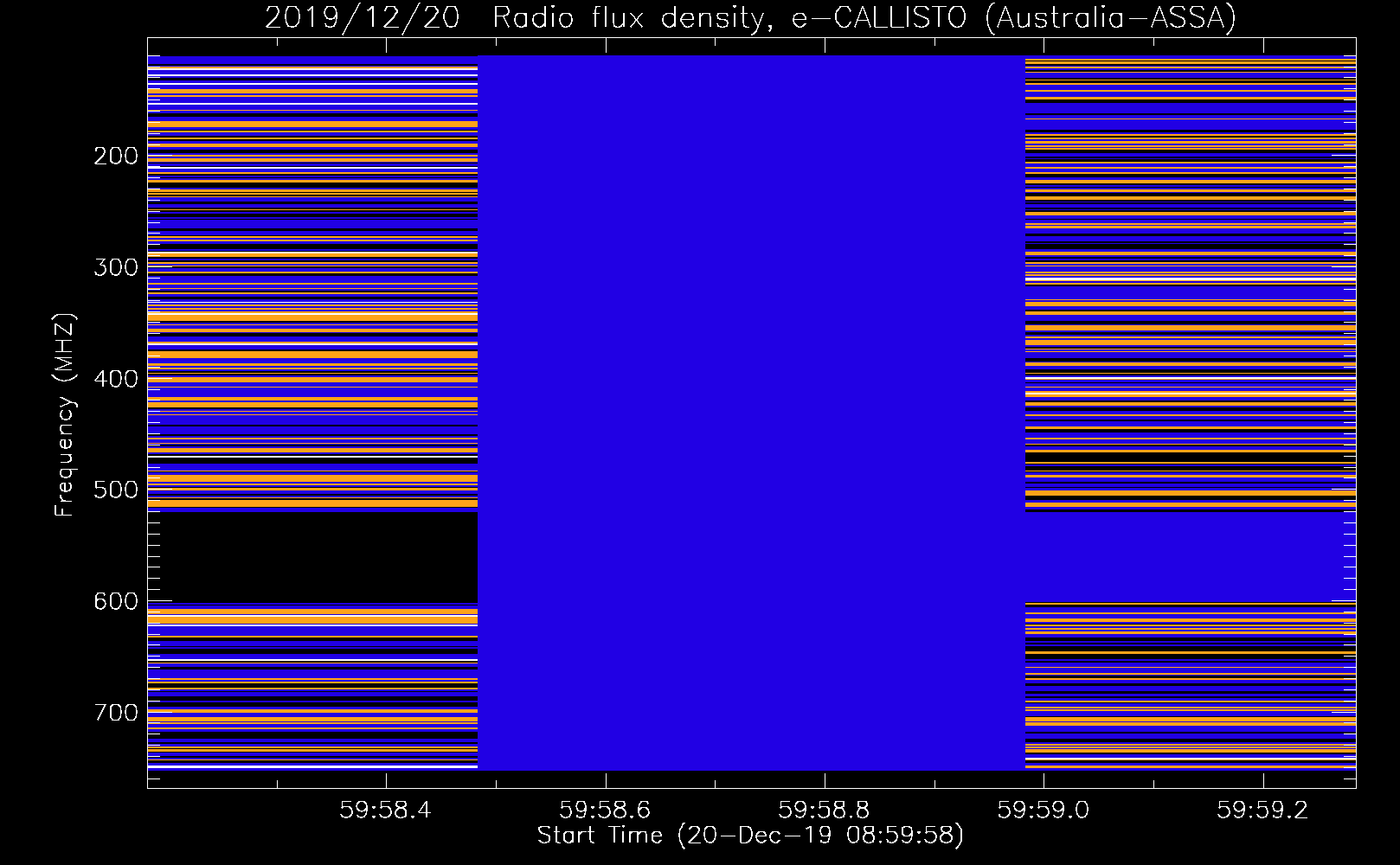Screen dimensions: 1400x865
Task: Click the 59:59.2 time tick label
Action: tap(1262, 810)
